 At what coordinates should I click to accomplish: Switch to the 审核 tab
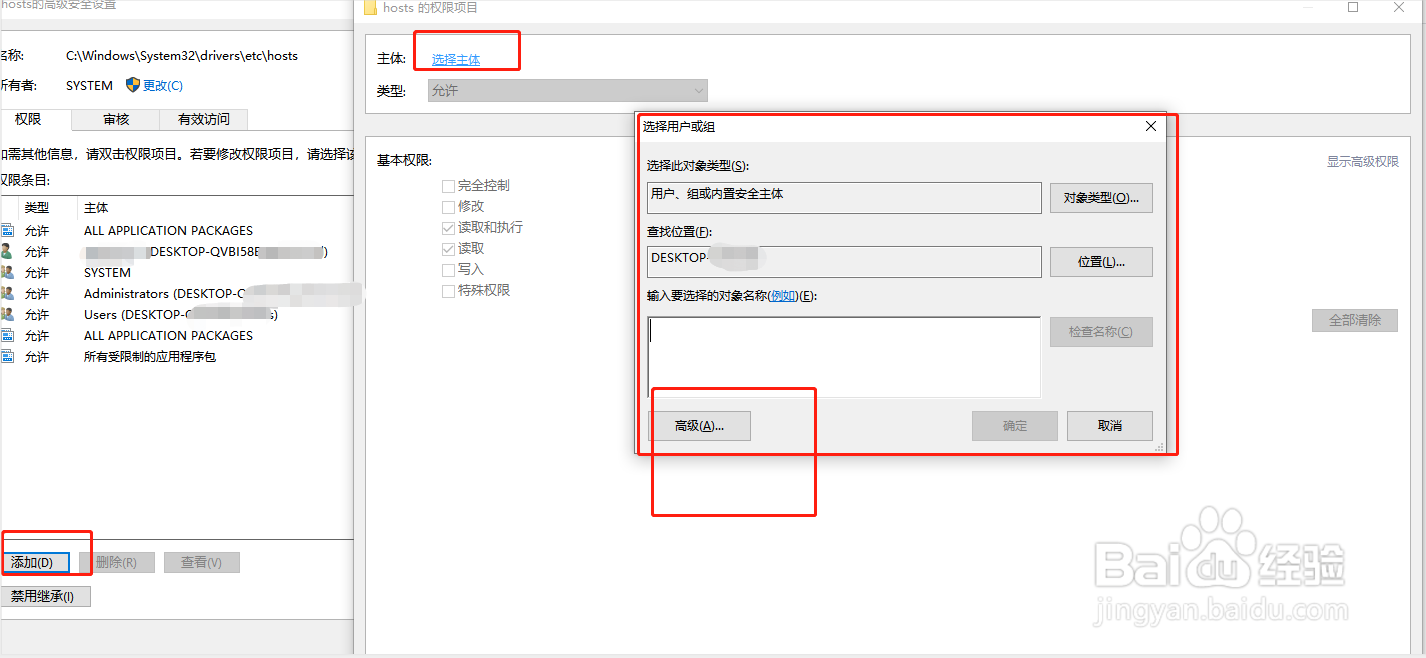pyautogui.click(x=115, y=119)
